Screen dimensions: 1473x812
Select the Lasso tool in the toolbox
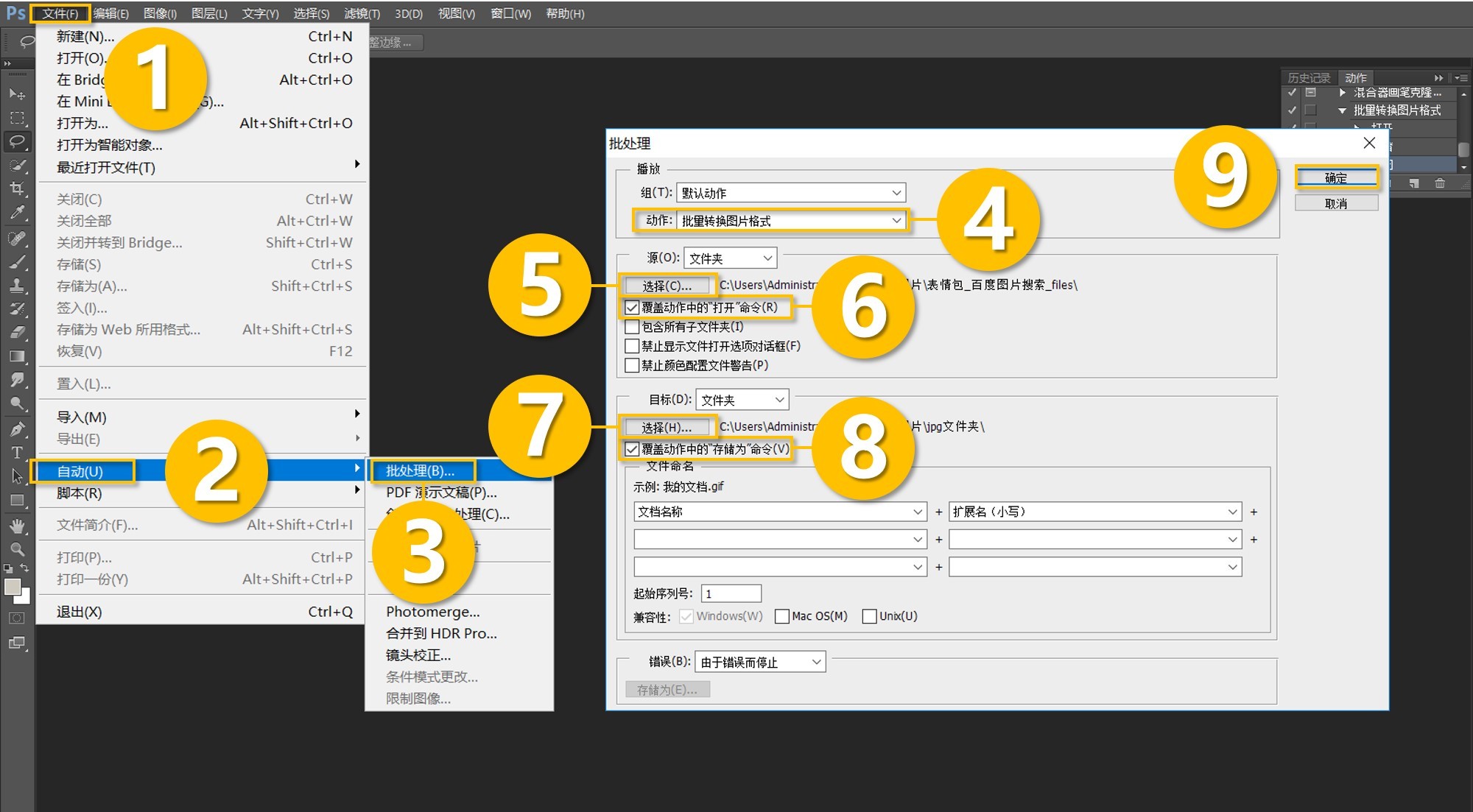tap(17, 141)
